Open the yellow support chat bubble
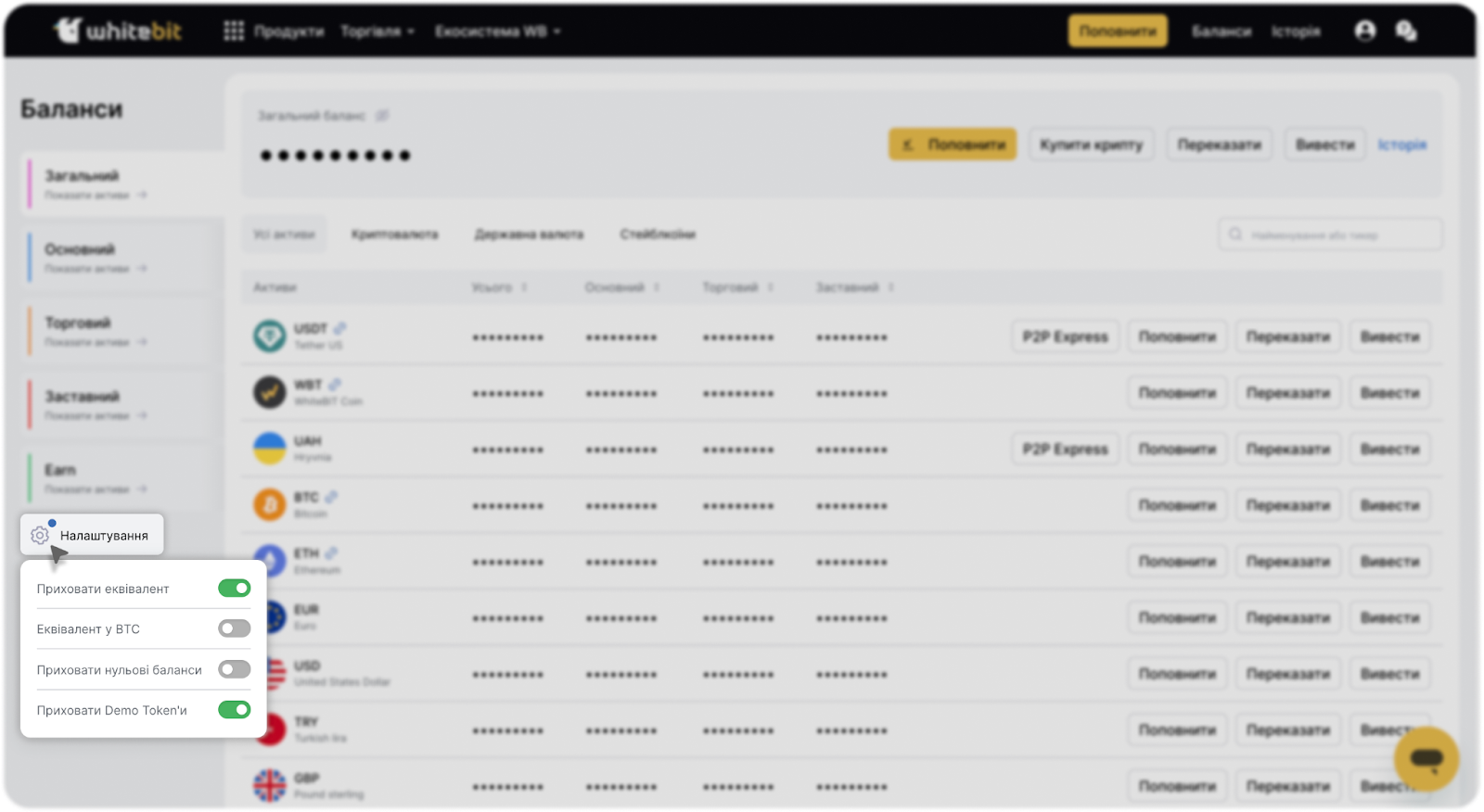Image resolution: width=1484 pixels, height=812 pixels. (1426, 759)
